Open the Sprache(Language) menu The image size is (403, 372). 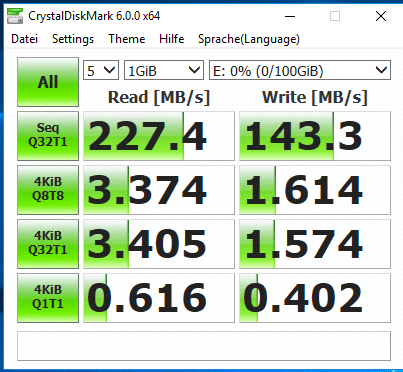pos(249,39)
